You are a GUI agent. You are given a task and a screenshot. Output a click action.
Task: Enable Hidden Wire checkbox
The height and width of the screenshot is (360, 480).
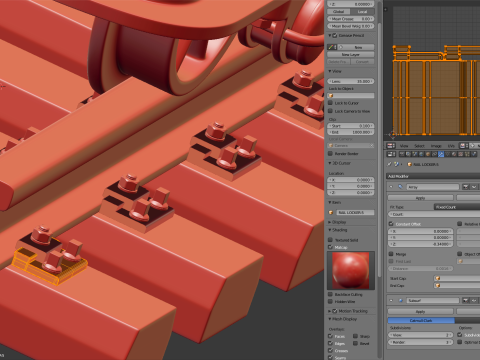coord(330,302)
